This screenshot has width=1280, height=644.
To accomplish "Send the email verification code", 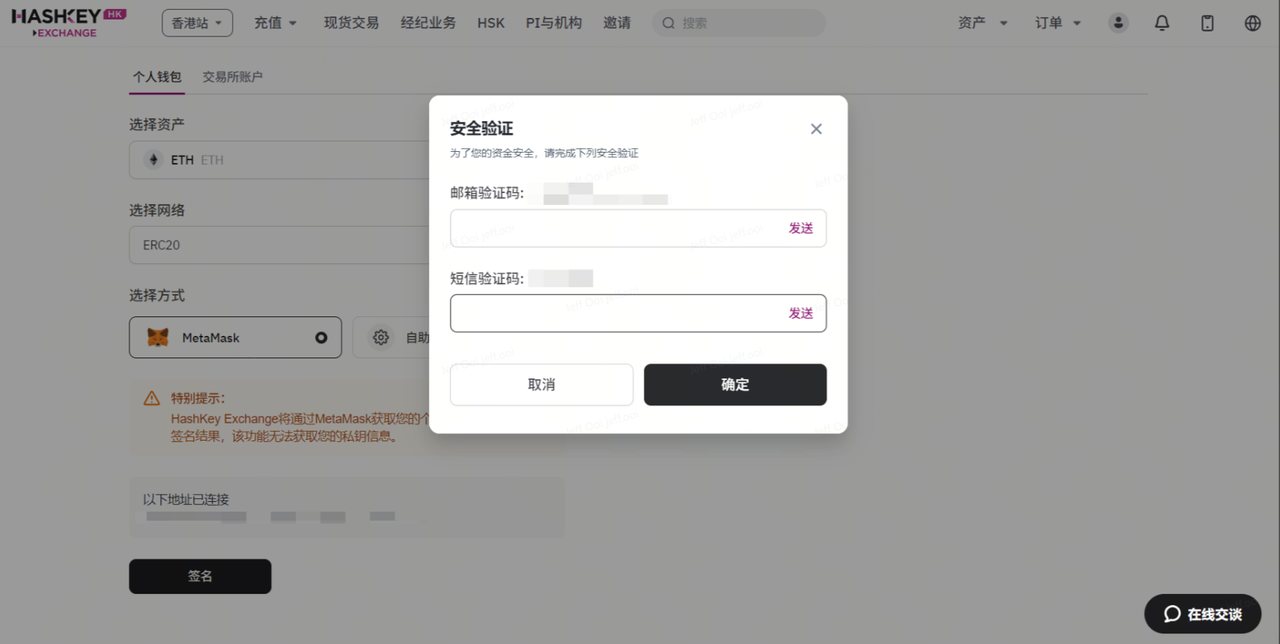I will [x=800, y=228].
